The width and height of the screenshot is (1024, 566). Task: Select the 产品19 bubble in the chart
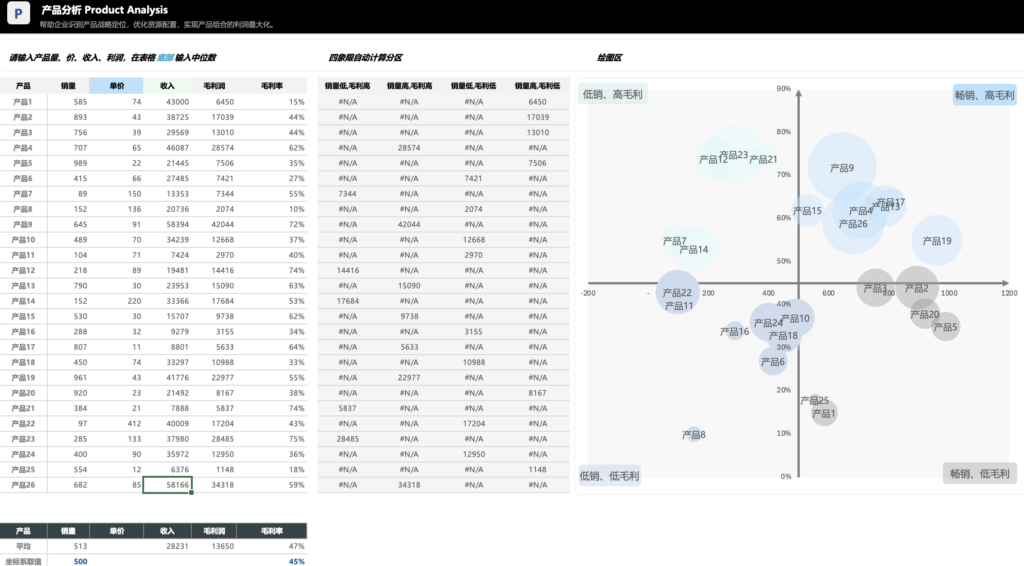[x=937, y=241]
